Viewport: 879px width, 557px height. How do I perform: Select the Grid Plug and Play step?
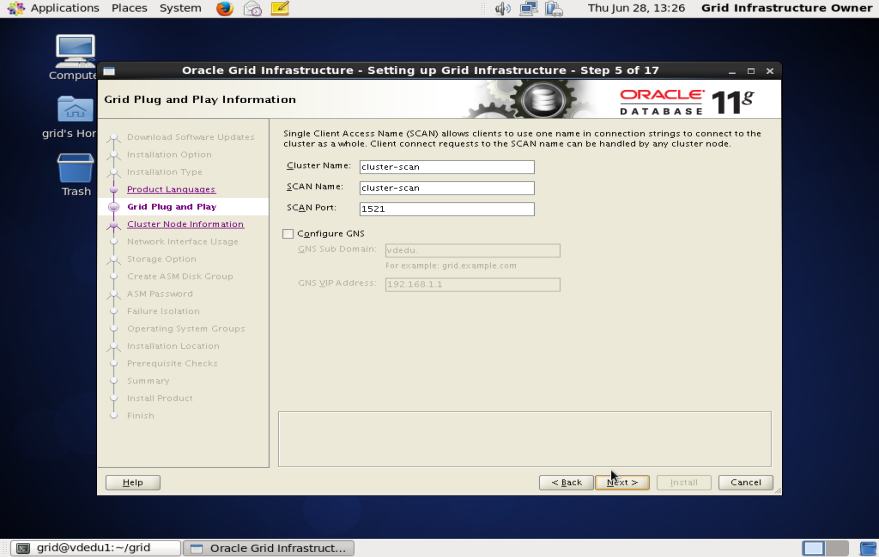[172, 207]
